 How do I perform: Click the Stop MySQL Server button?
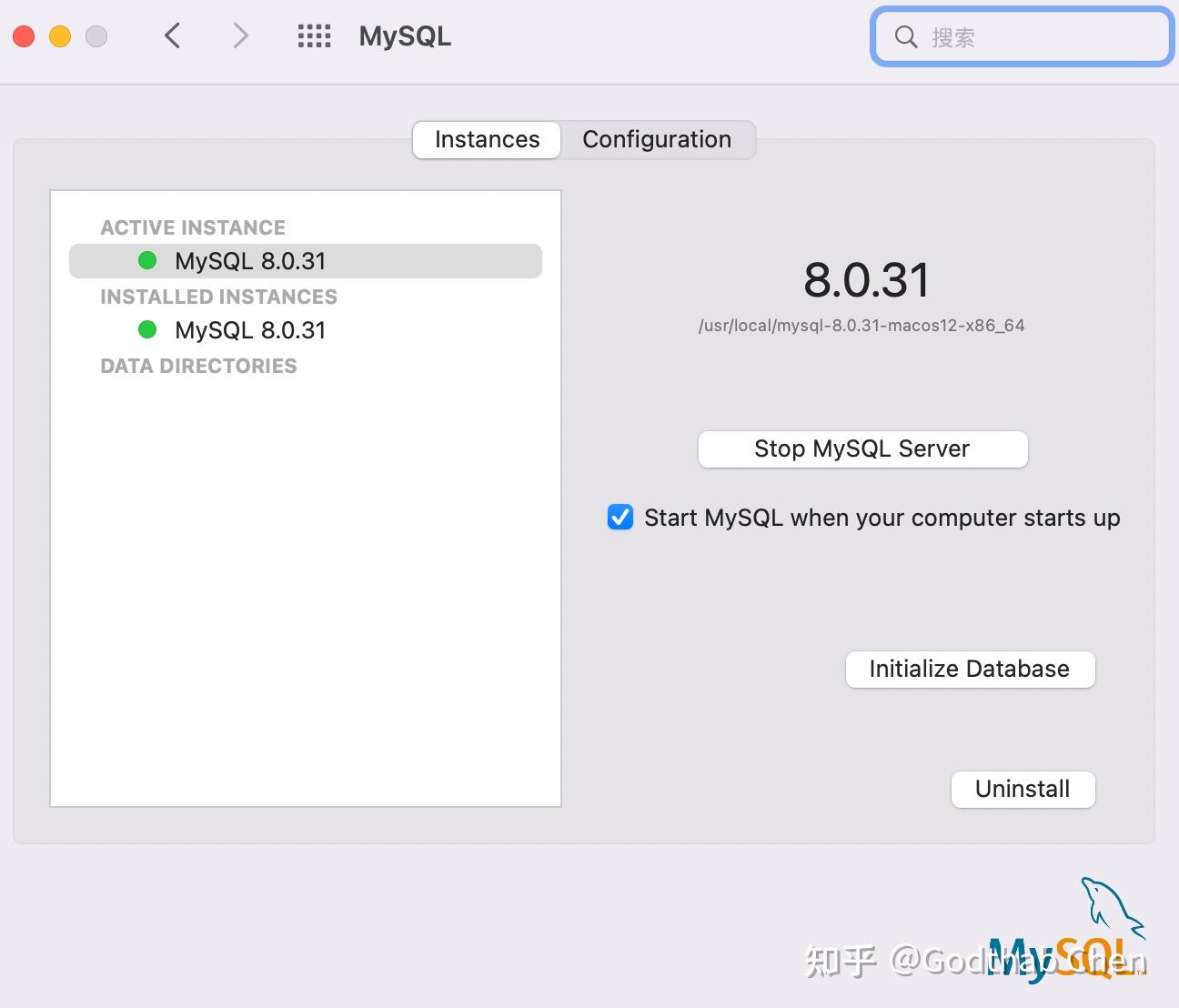pos(862,449)
